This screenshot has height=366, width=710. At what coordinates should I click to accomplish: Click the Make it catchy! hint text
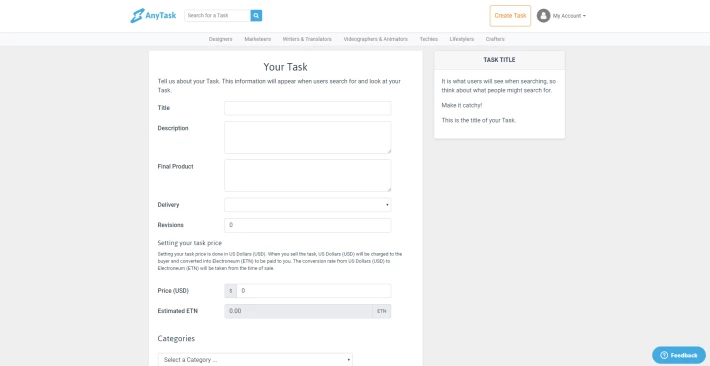(x=462, y=105)
